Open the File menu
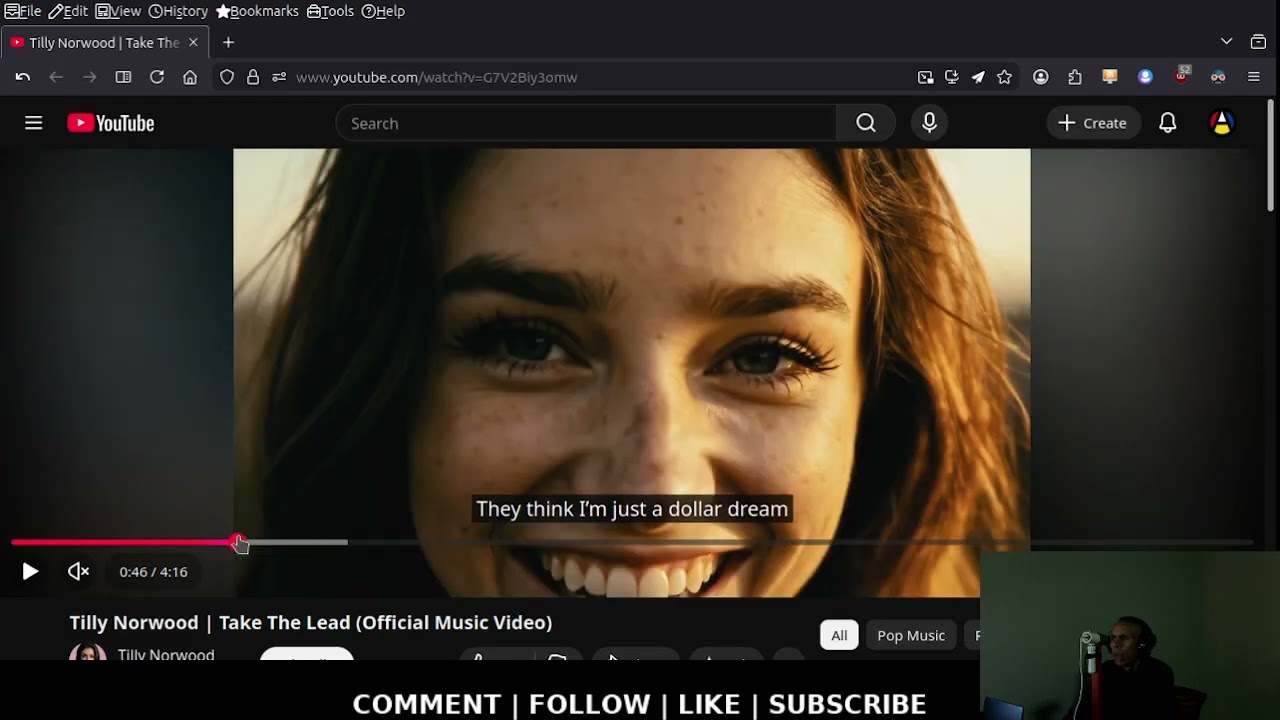 pos(22,11)
